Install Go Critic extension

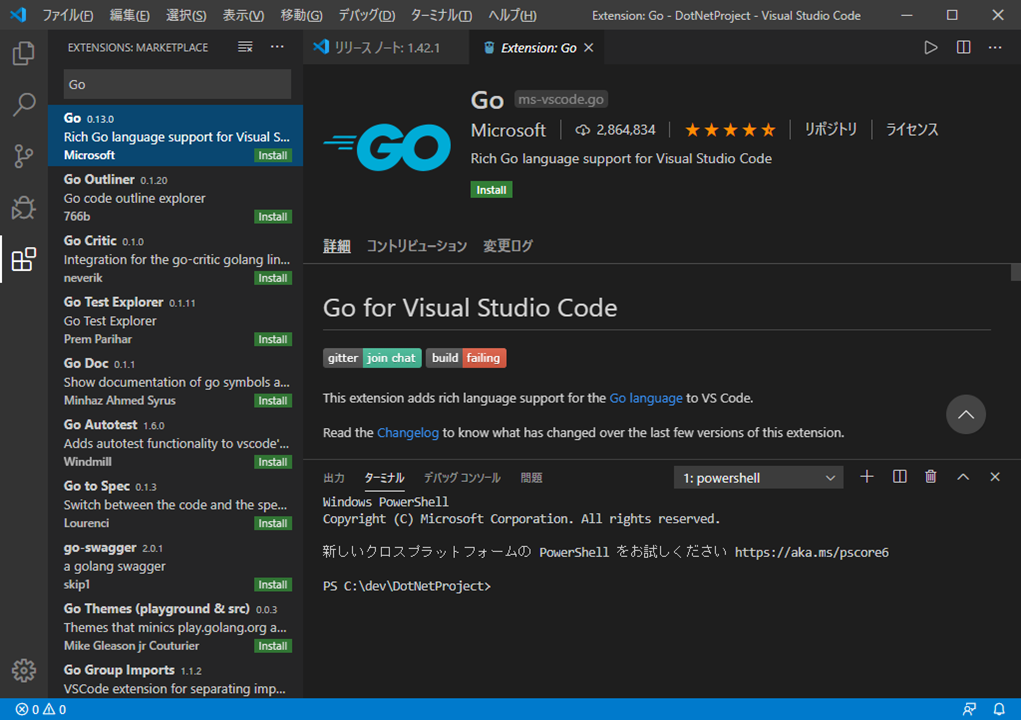tap(273, 278)
